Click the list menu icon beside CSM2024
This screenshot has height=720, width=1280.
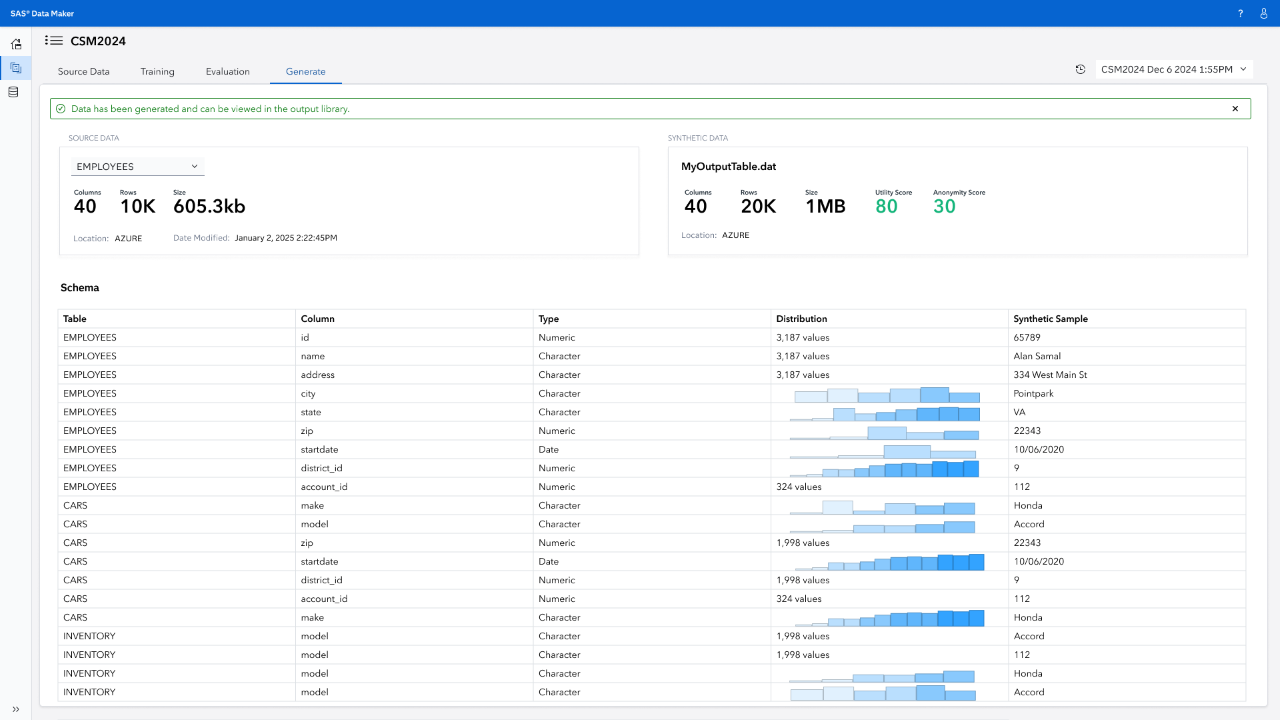(54, 41)
